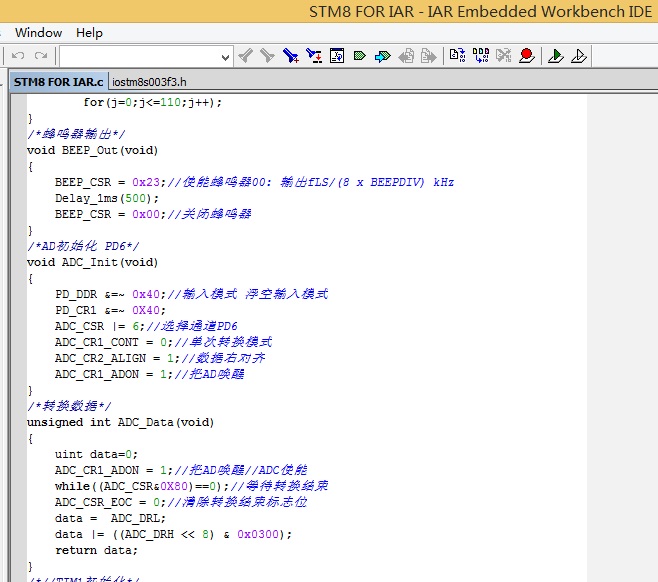Click the 'ADC_CSR_EOC = 0' line
Screen dimensions: 658x582
tap(181, 502)
